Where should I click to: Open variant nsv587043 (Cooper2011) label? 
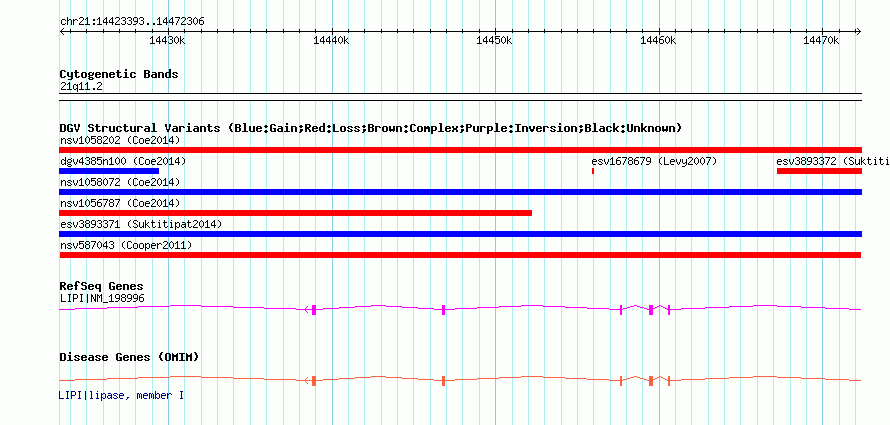click(126, 245)
